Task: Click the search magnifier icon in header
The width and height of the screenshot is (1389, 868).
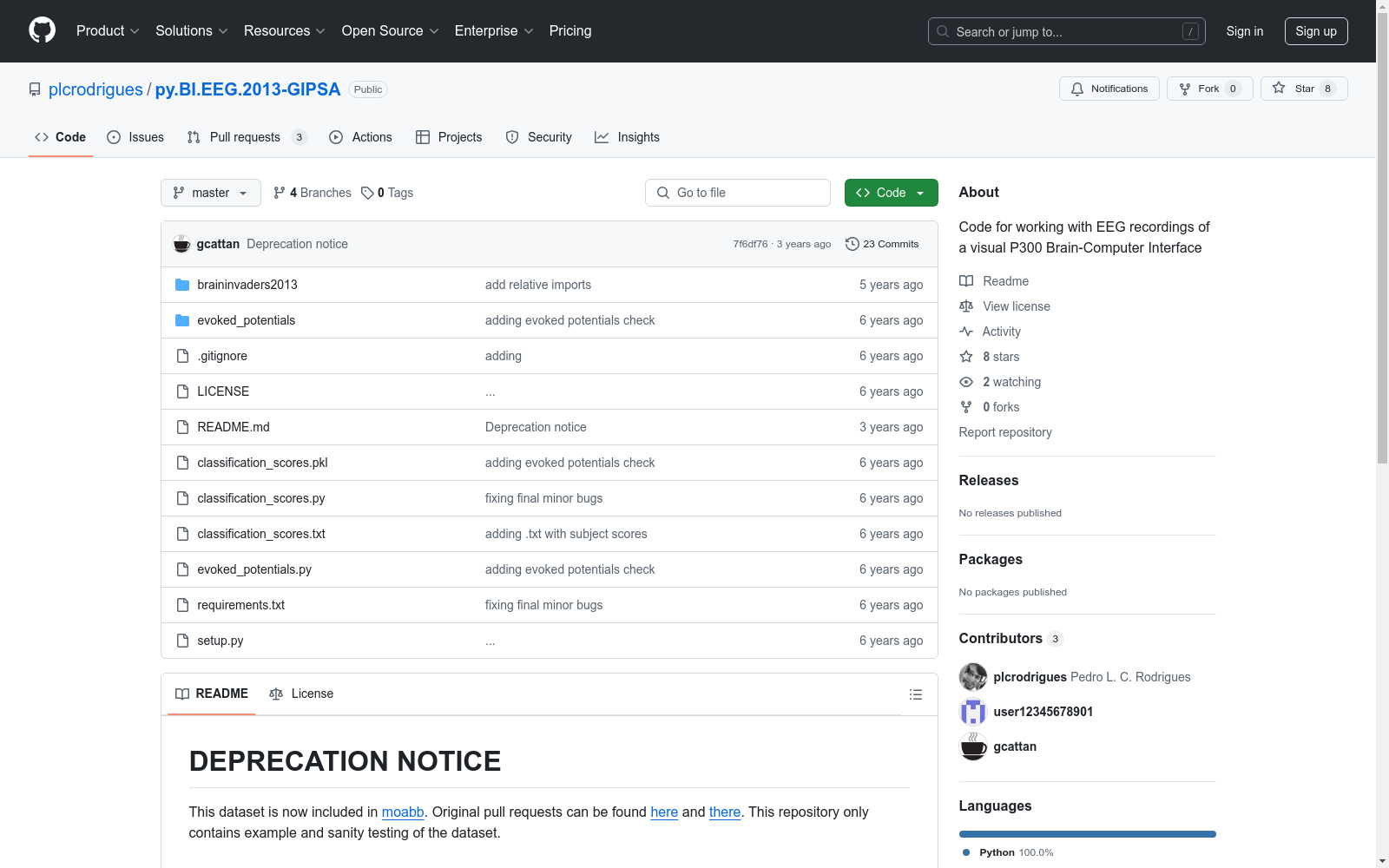Action: tap(943, 31)
